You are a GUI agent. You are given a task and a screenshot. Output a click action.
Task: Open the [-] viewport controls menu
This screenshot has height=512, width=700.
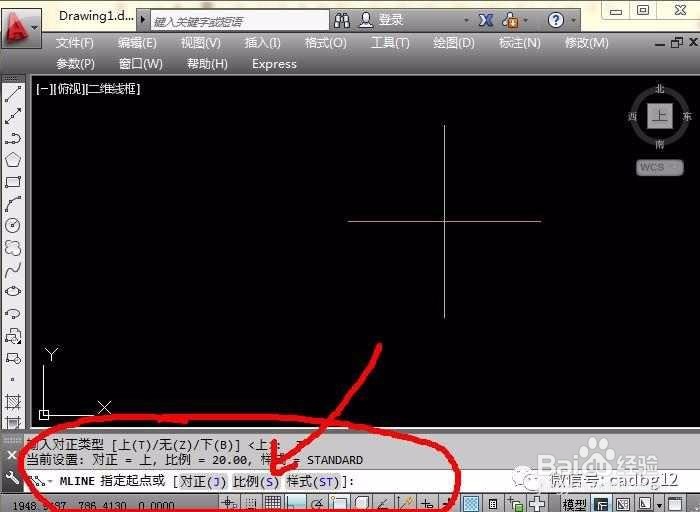(x=44, y=89)
